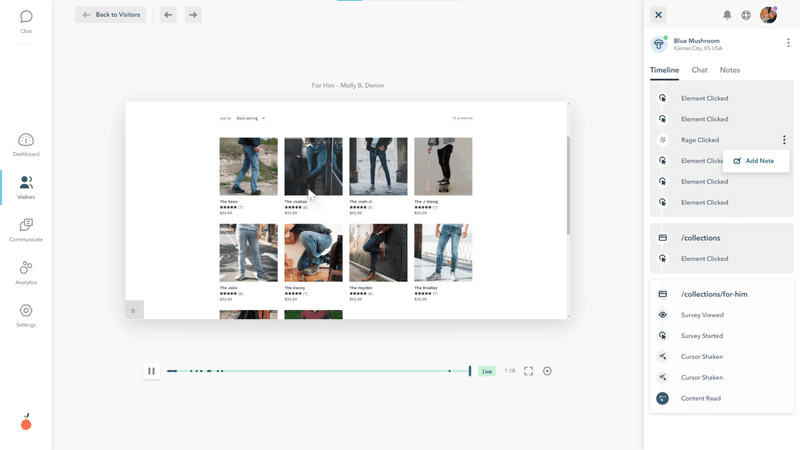800x450 pixels.
Task: Go to next visitor with right arrow
Action: coord(193,15)
